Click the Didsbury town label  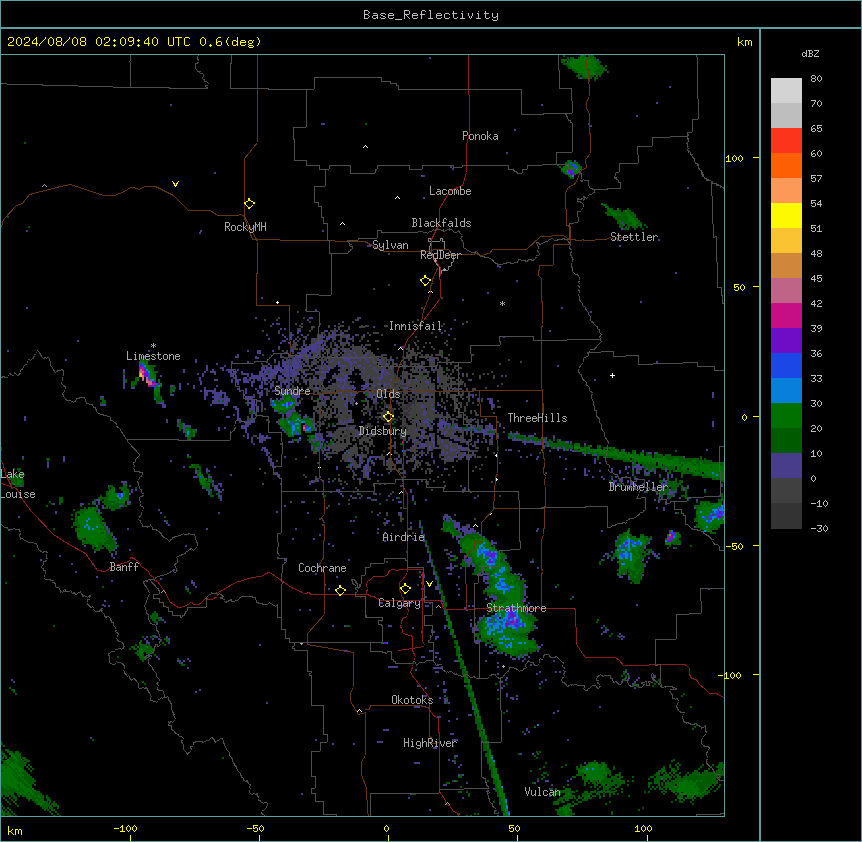tap(383, 431)
